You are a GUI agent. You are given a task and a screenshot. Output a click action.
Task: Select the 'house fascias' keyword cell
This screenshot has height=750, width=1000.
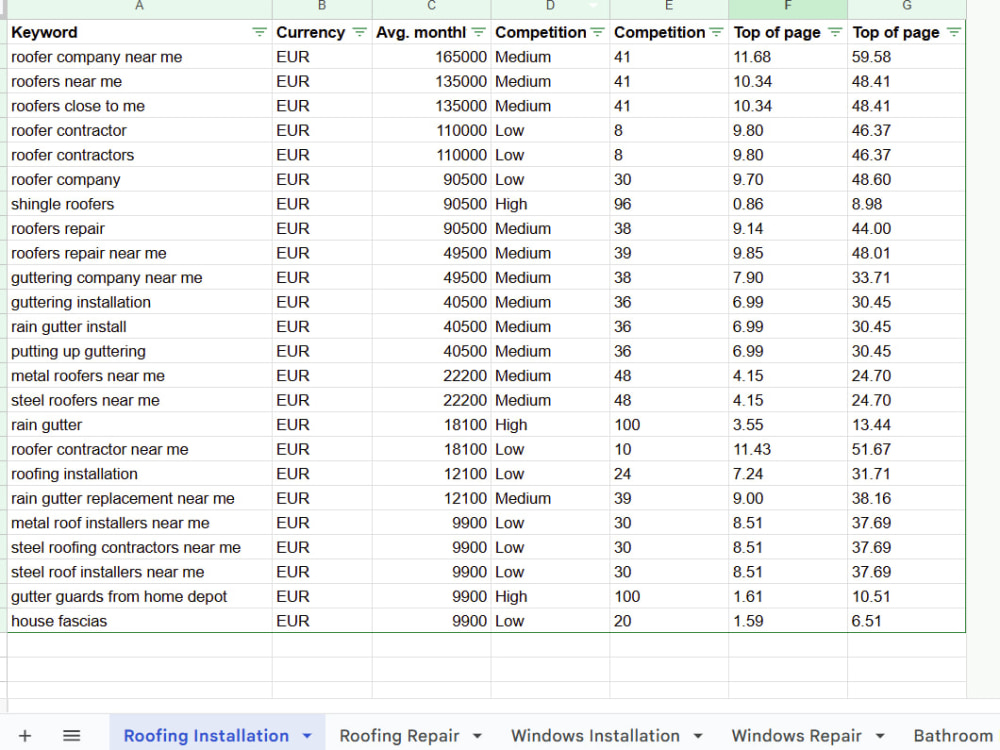point(140,621)
